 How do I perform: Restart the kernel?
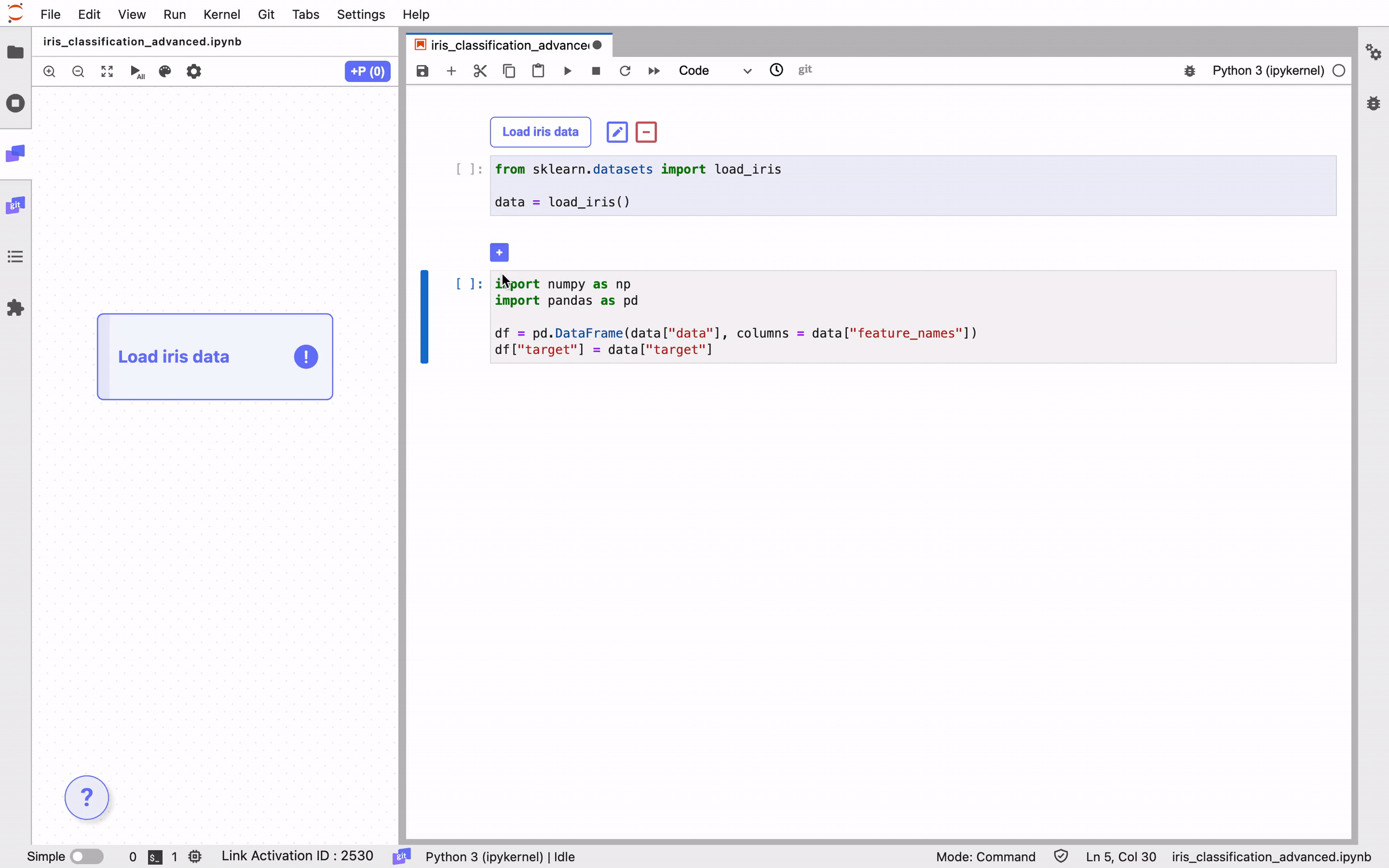(x=625, y=71)
